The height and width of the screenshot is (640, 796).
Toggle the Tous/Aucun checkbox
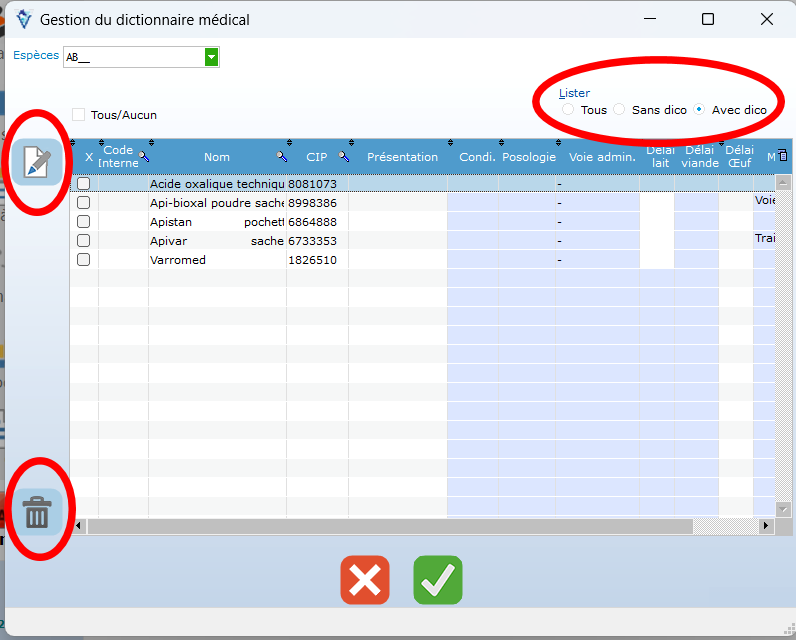click(x=78, y=115)
